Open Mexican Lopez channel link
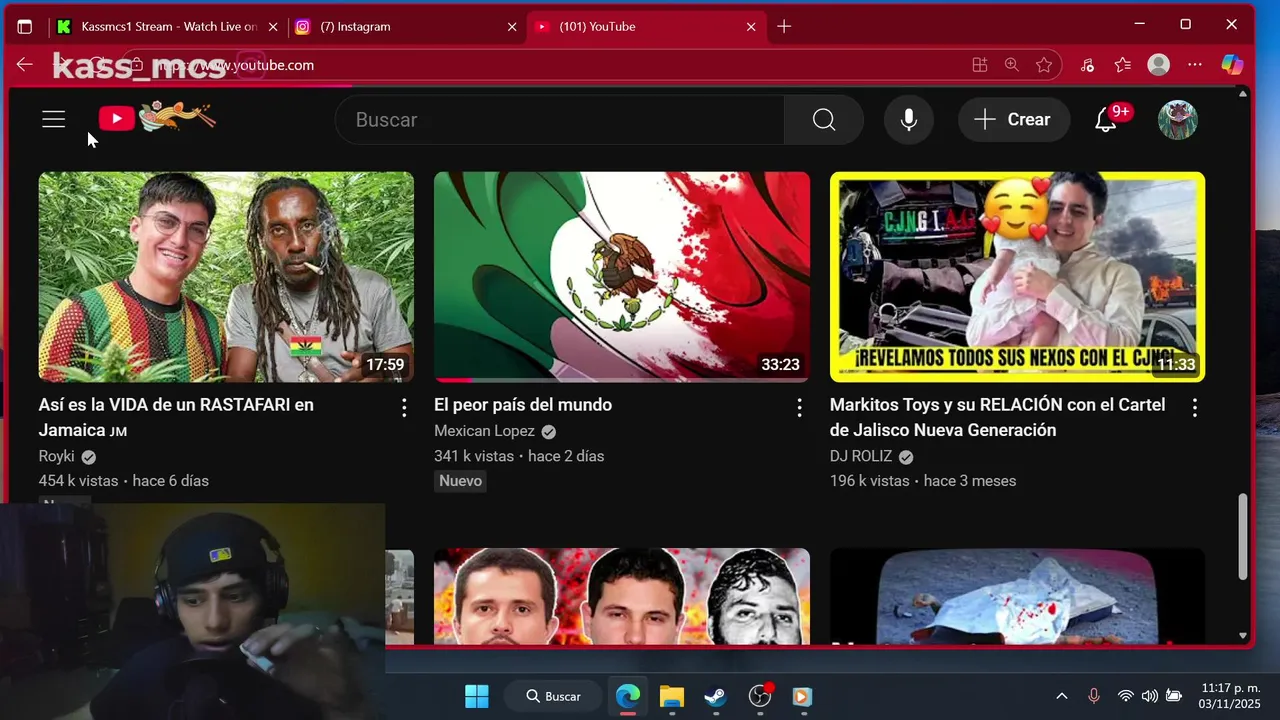Viewport: 1280px width, 720px height. point(484,431)
